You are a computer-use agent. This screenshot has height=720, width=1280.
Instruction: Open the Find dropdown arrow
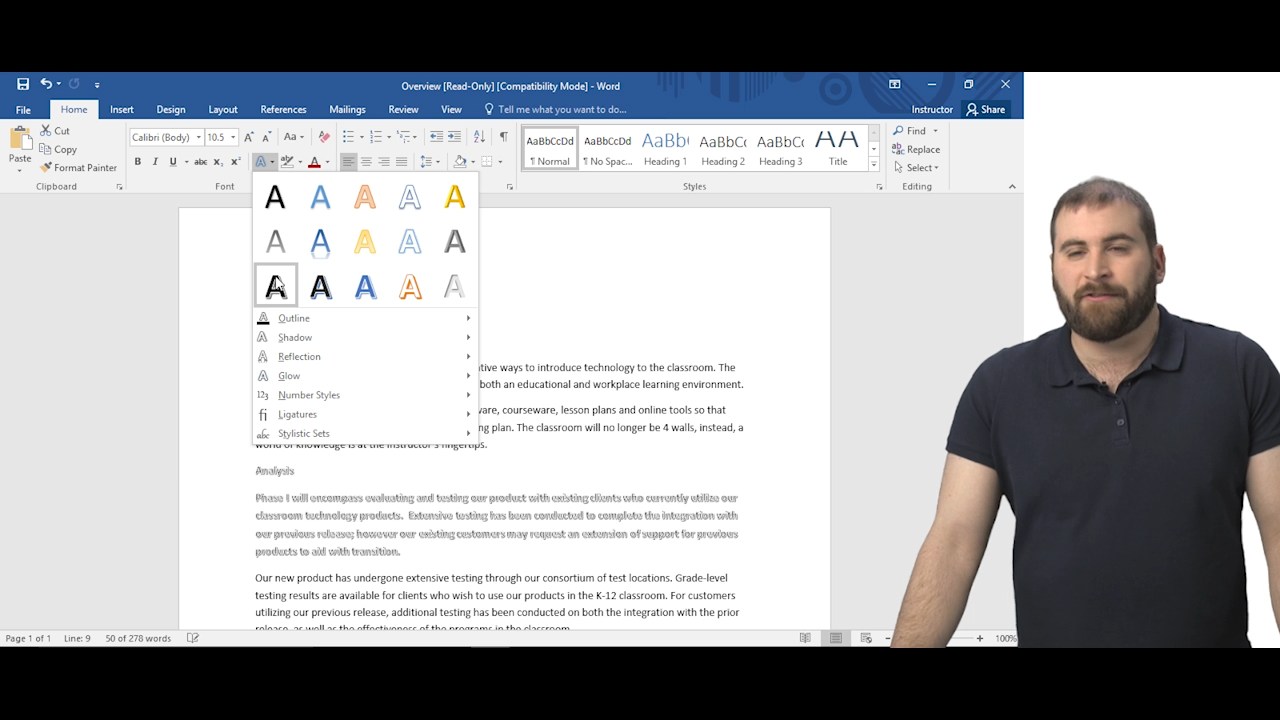(x=936, y=131)
